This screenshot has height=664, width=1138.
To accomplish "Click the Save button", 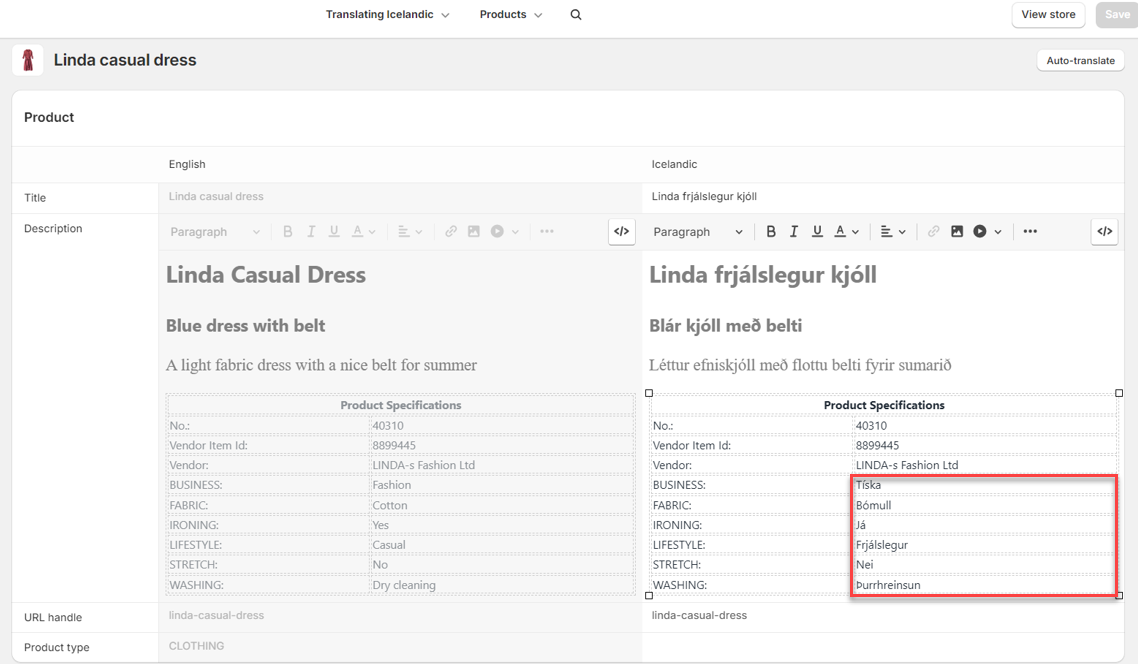I will coord(1117,15).
